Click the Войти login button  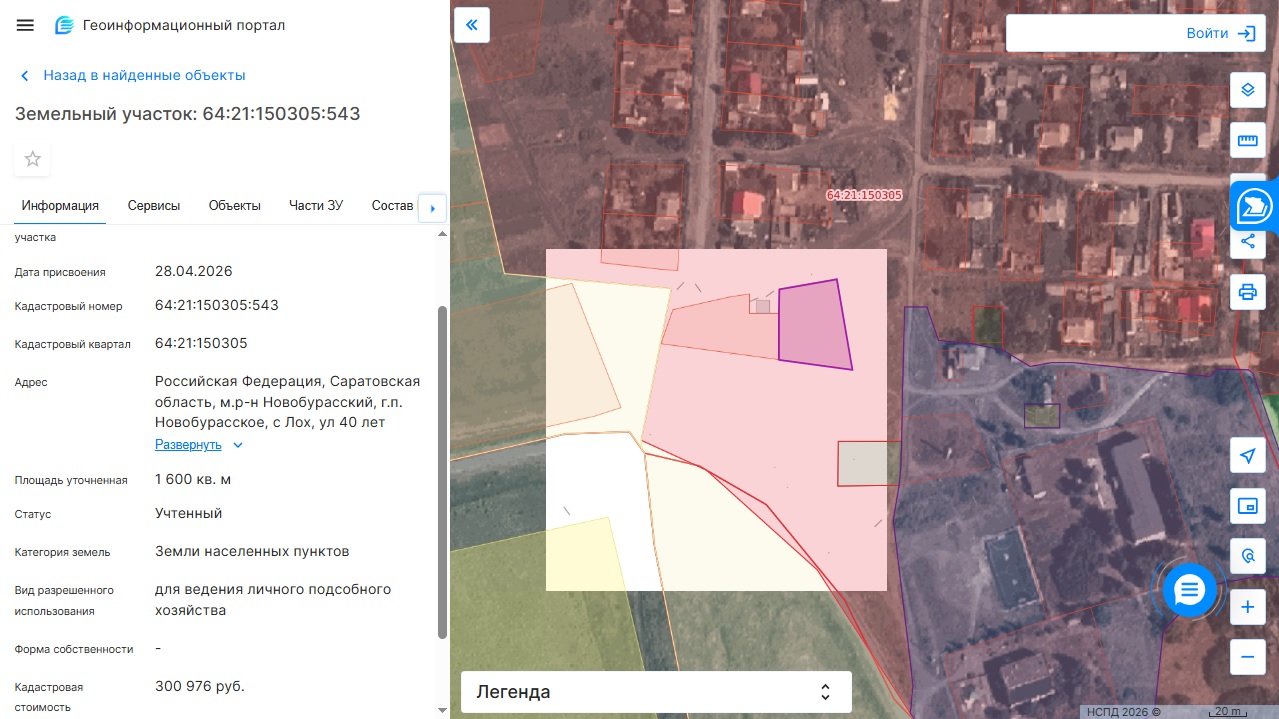click(x=1135, y=33)
